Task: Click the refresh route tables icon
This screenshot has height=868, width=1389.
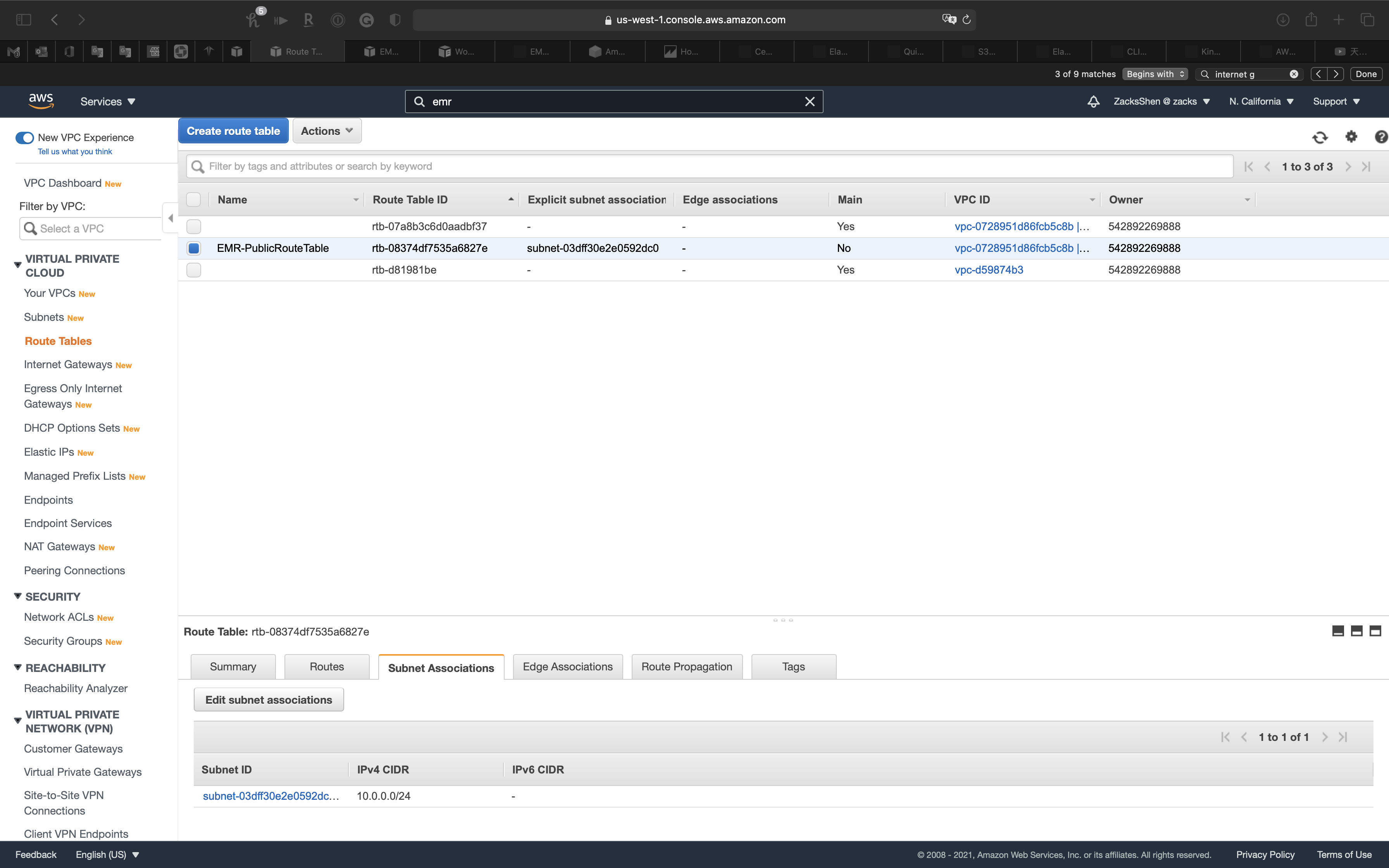Action: [1320, 137]
